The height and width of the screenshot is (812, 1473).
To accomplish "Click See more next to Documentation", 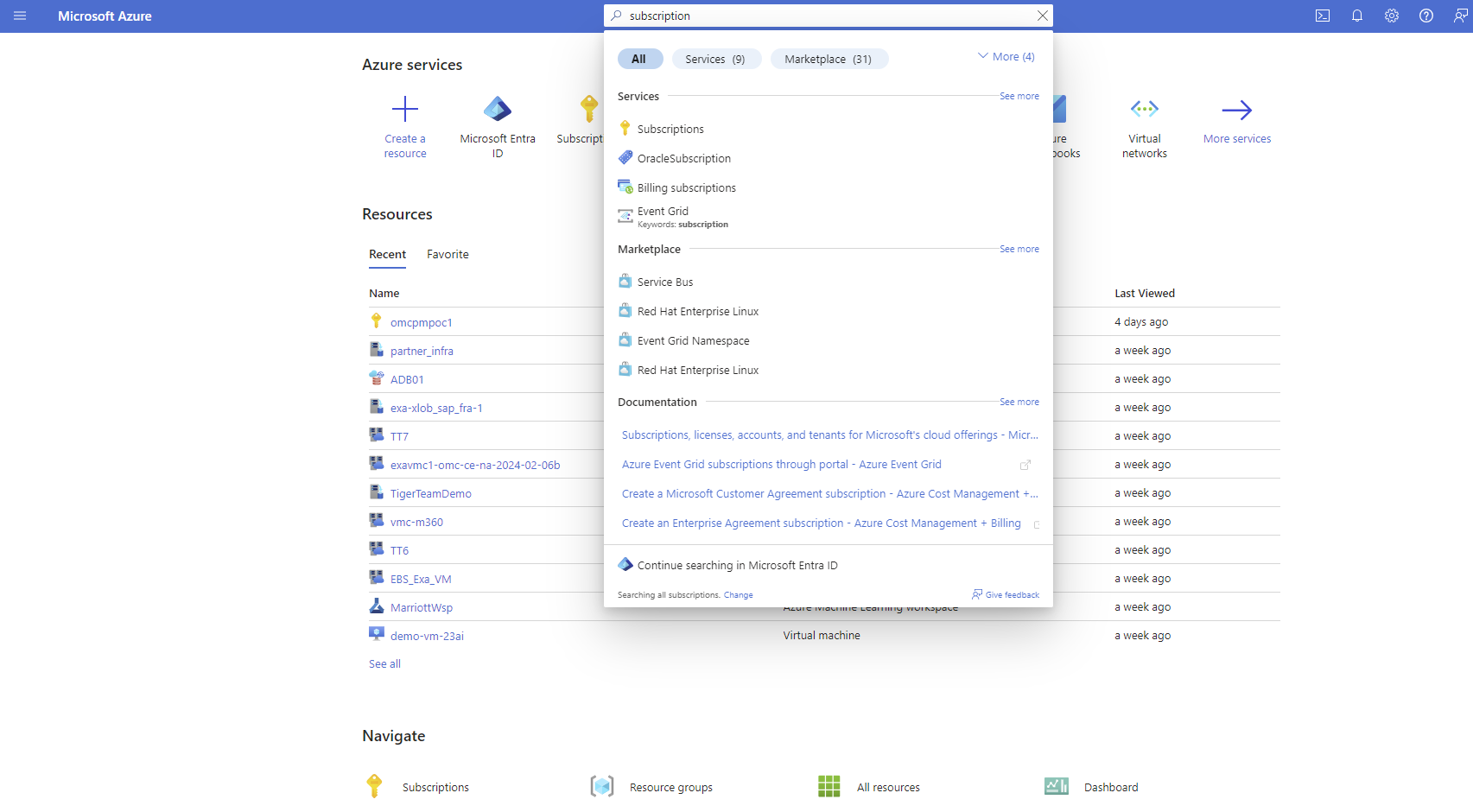I will click(x=1019, y=402).
